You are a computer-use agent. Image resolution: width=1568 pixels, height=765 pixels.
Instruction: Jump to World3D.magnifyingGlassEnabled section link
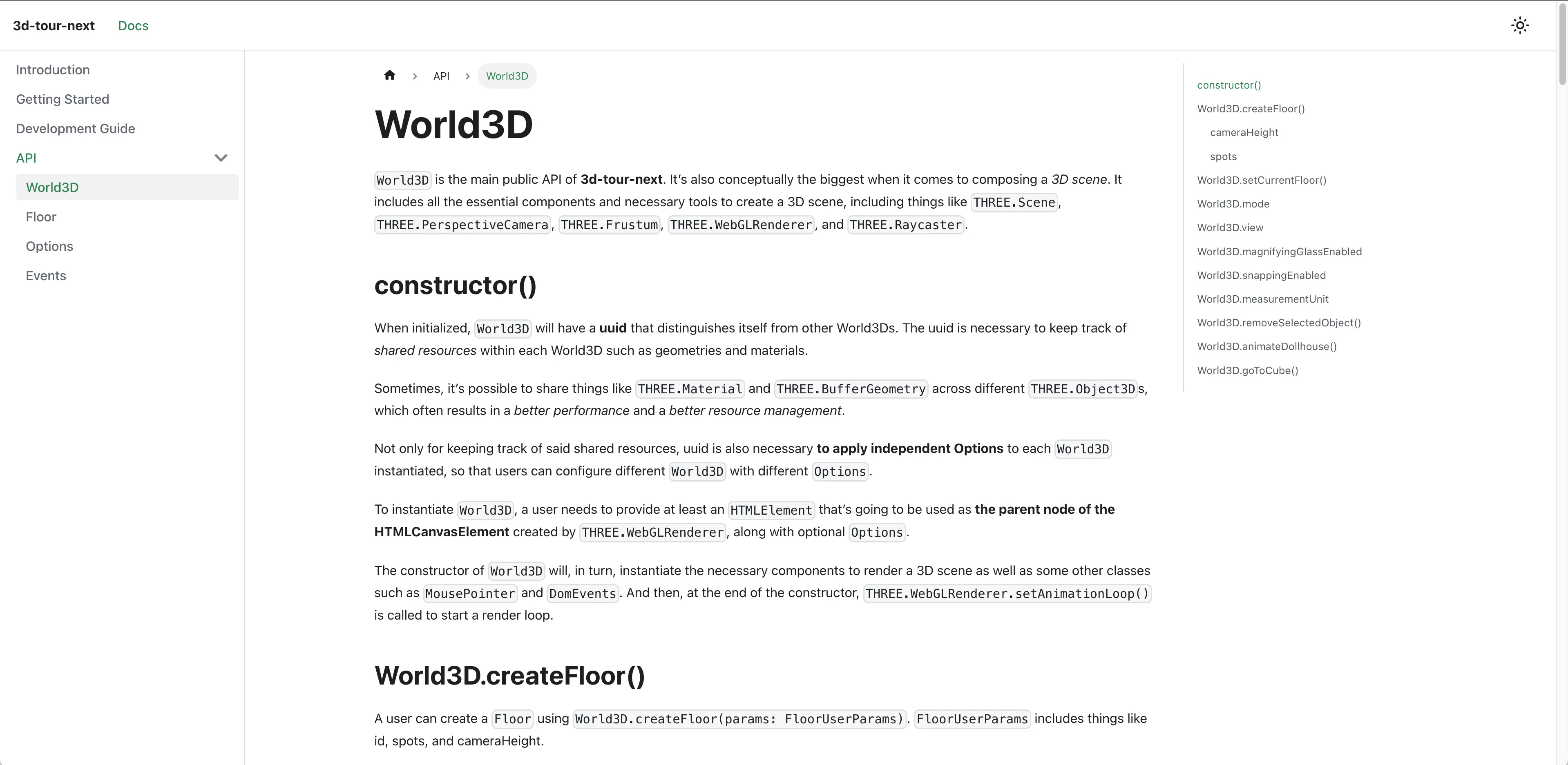tap(1279, 251)
